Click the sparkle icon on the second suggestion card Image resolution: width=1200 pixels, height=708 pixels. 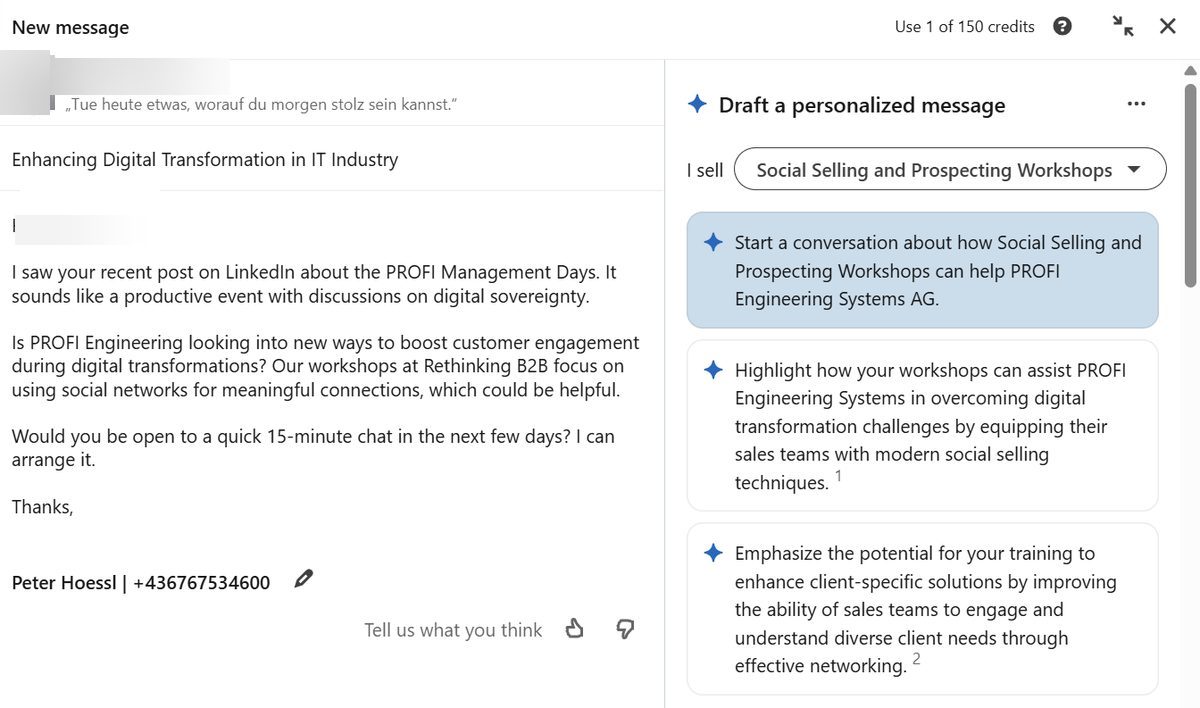tap(712, 369)
